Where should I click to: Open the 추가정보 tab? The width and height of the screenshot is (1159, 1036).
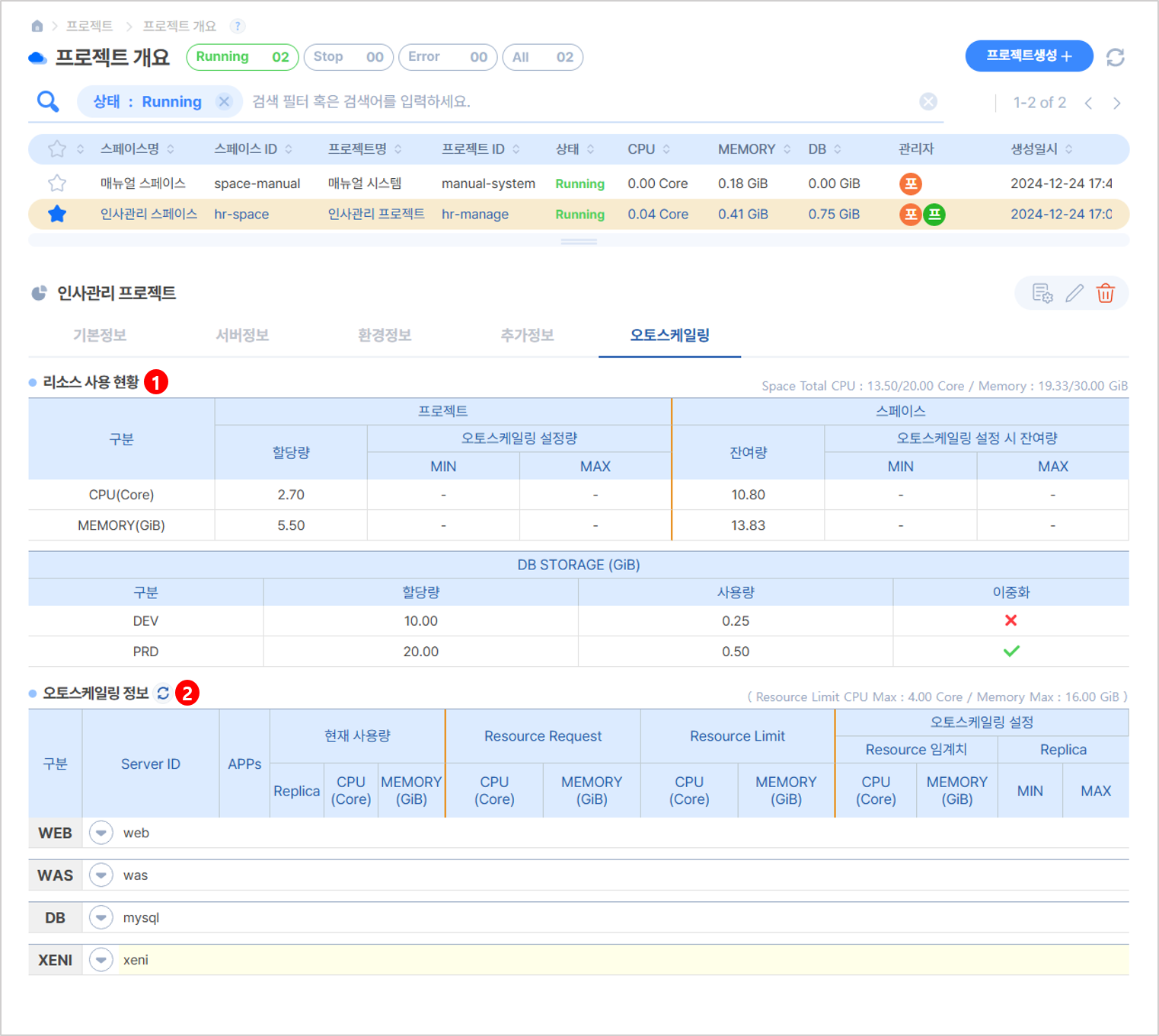click(x=527, y=335)
